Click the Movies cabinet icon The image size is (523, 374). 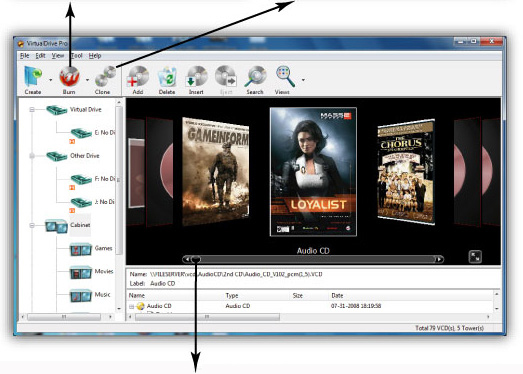(81, 272)
